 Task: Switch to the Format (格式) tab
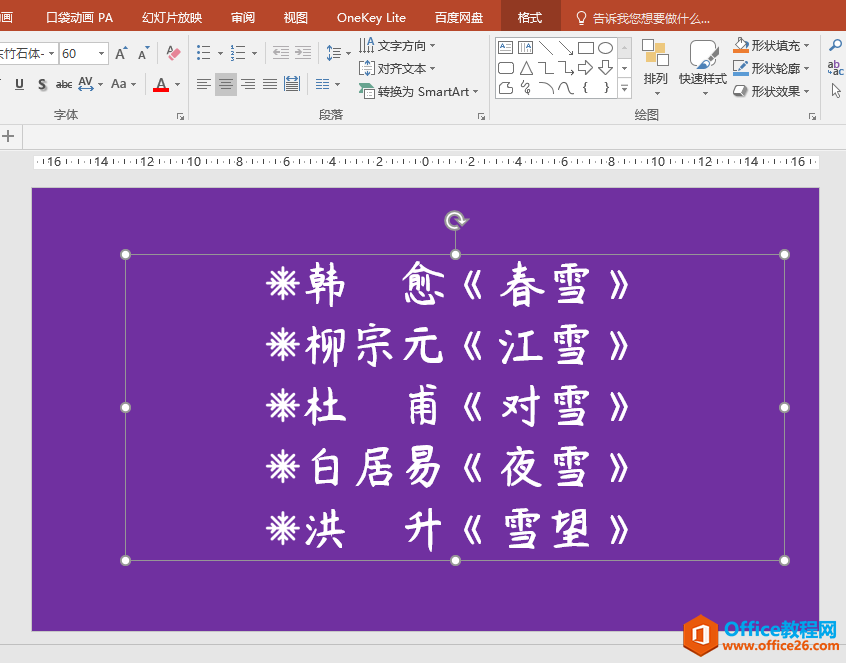point(530,18)
